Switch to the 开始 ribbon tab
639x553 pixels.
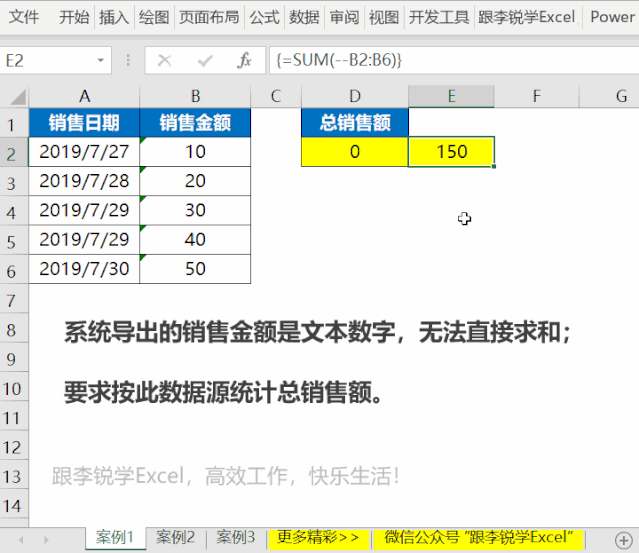(x=74, y=17)
